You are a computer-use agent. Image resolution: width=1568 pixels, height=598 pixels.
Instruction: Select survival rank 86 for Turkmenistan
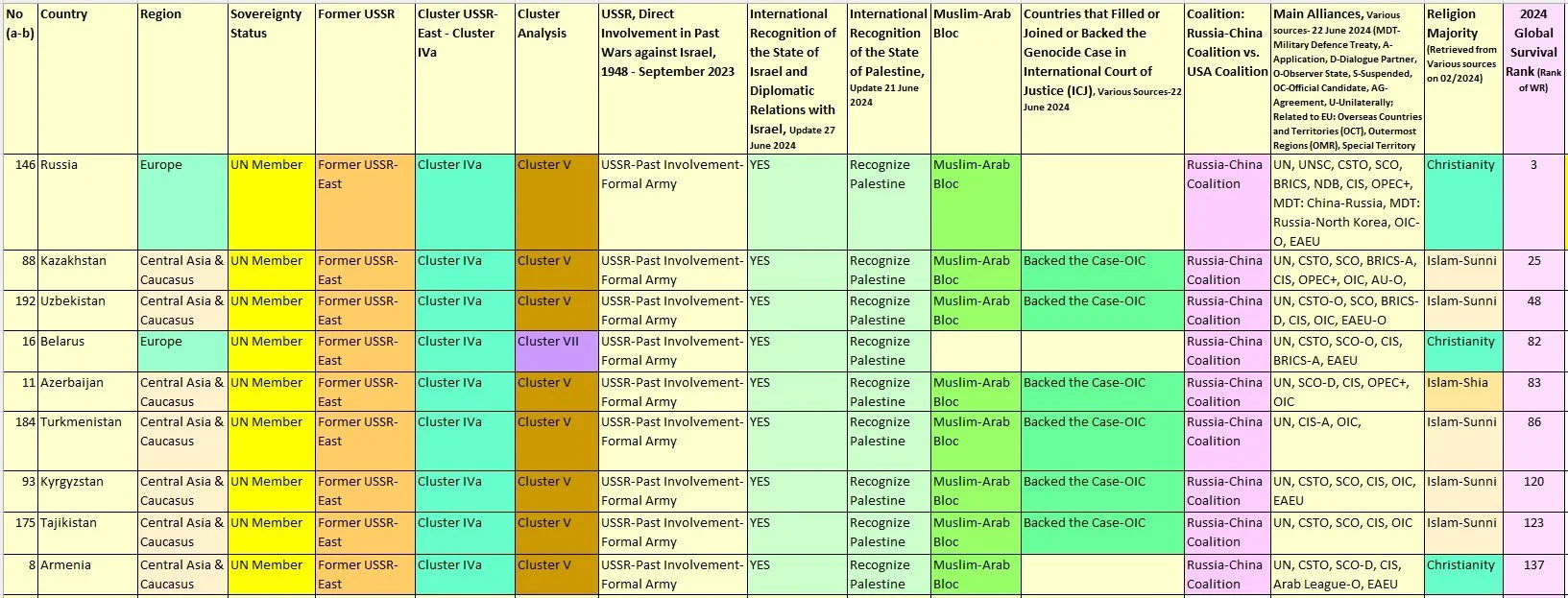click(1533, 441)
